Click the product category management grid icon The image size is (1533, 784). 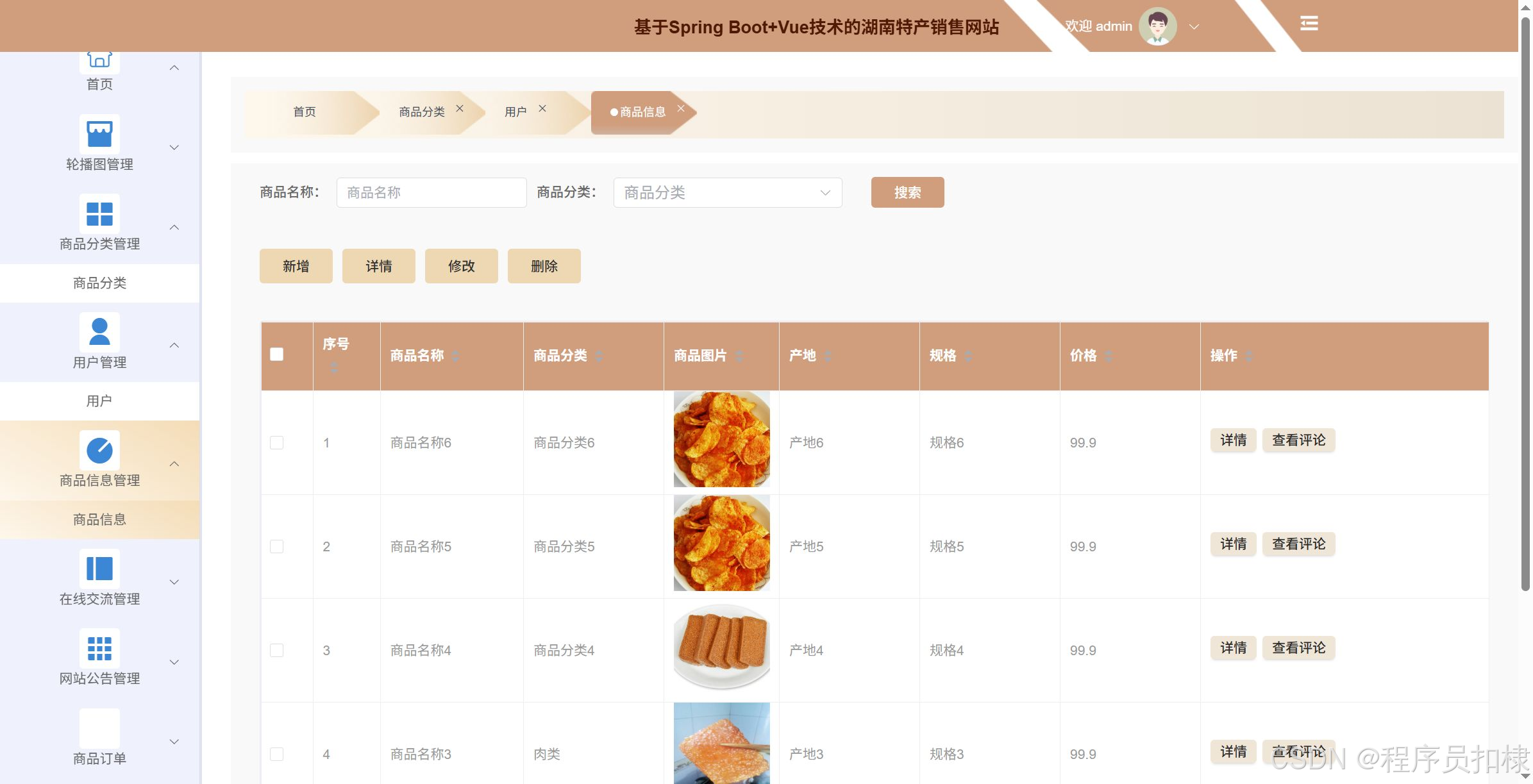(99, 213)
